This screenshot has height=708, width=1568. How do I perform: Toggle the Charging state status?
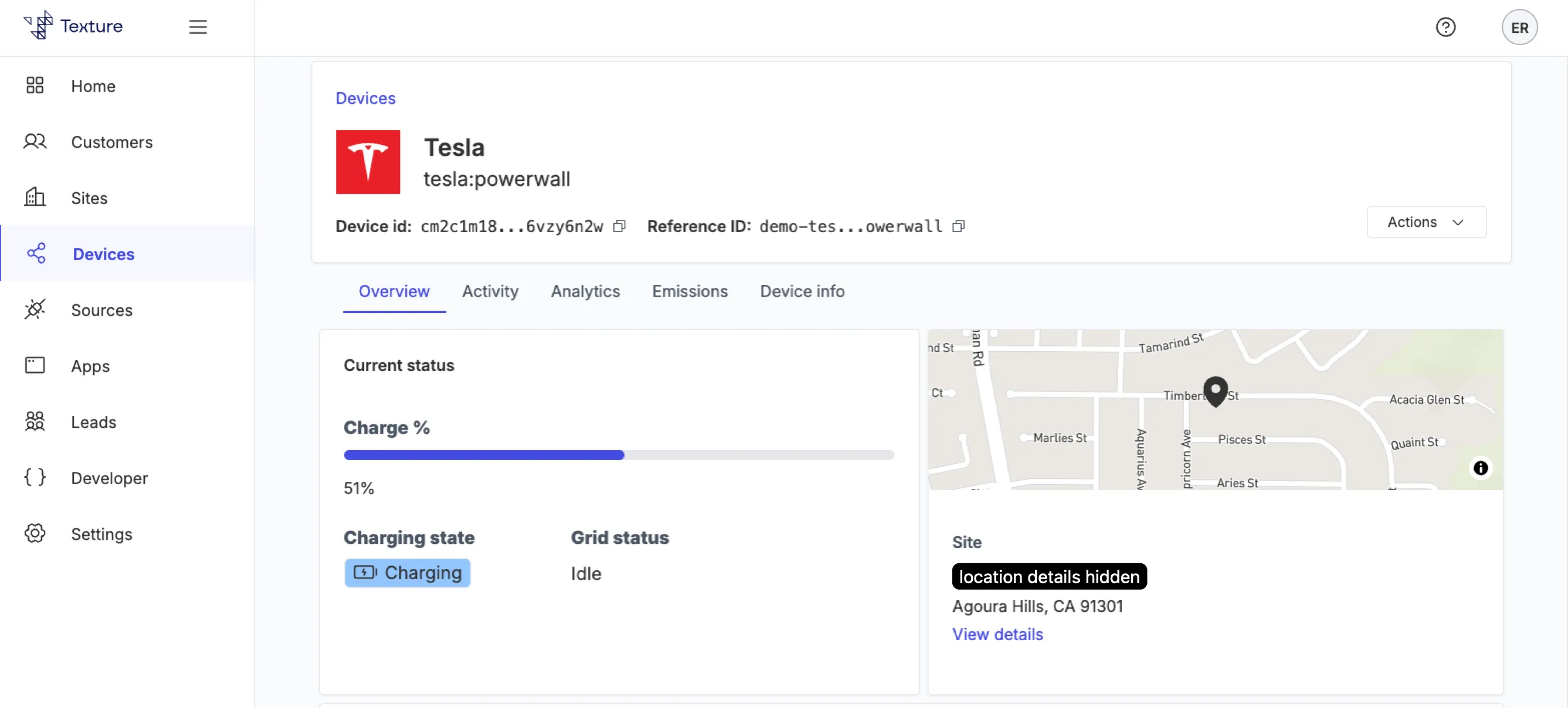(407, 572)
